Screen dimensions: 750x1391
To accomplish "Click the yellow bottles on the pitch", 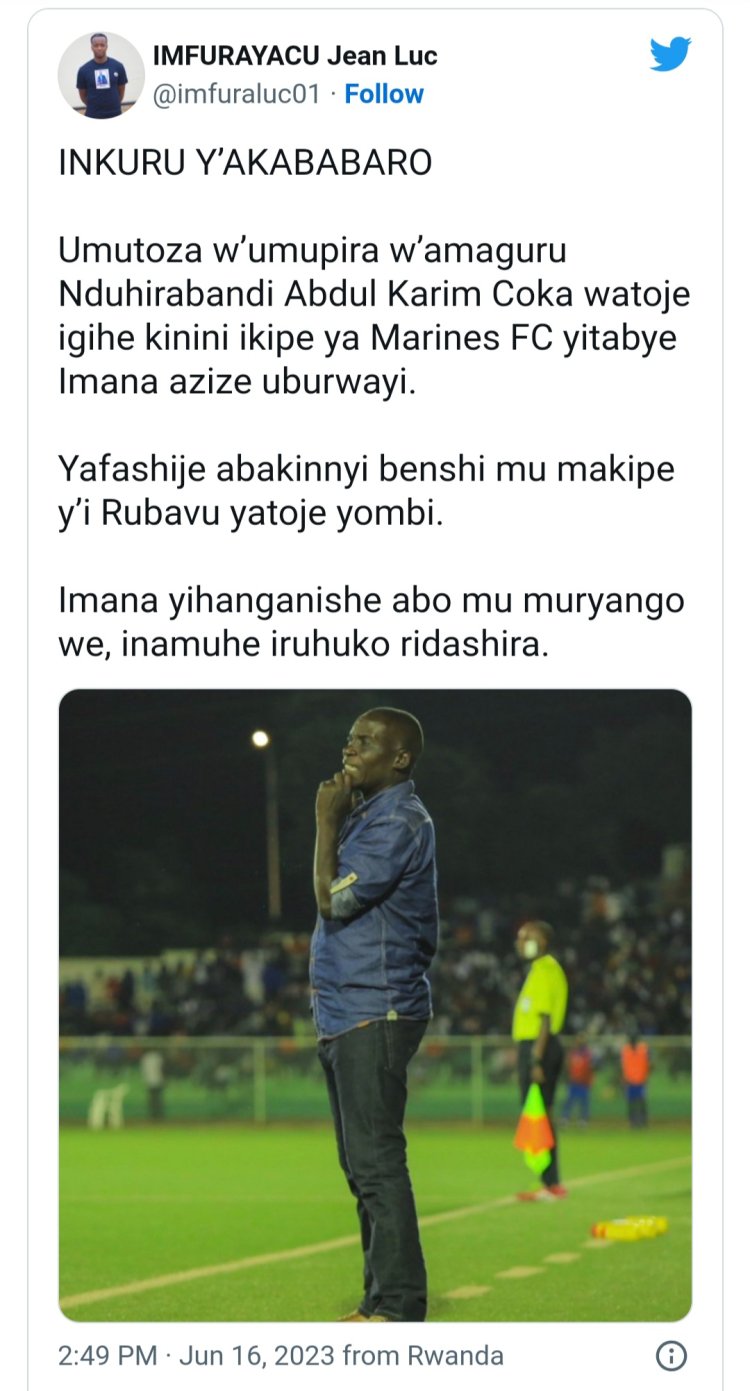I will [x=629, y=1227].
